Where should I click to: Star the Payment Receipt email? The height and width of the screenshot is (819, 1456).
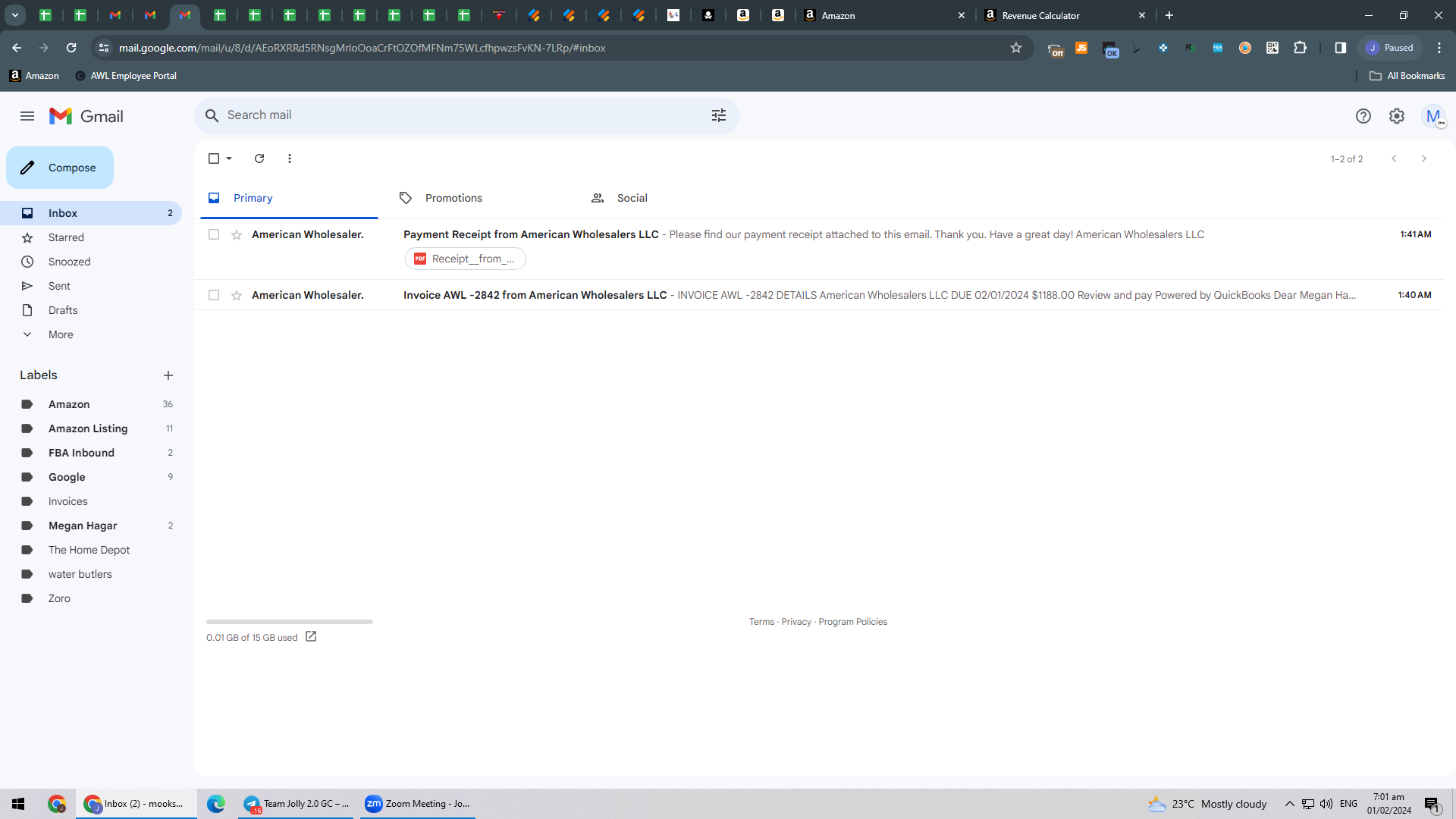tap(237, 234)
